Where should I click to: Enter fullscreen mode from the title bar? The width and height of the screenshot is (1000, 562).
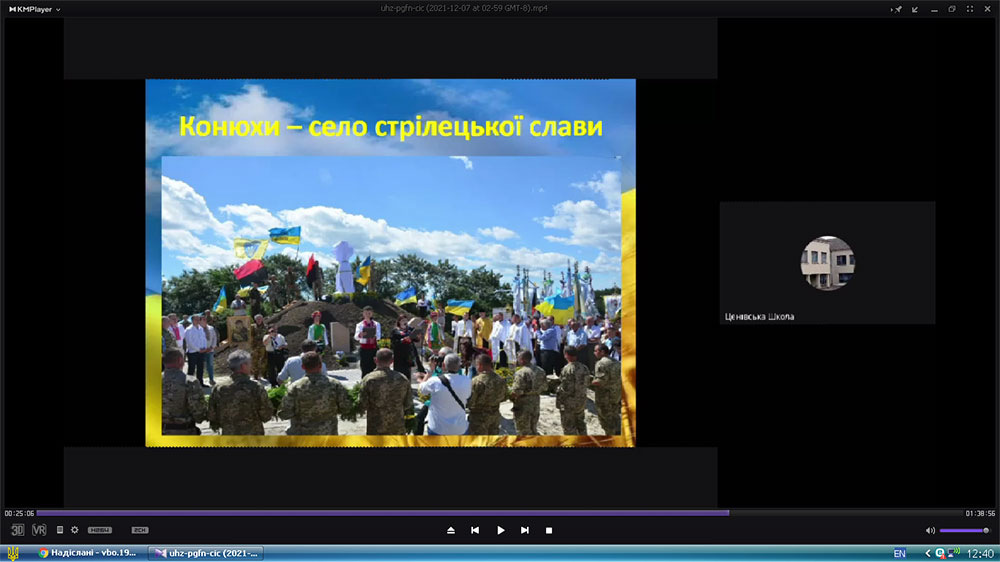970,9
